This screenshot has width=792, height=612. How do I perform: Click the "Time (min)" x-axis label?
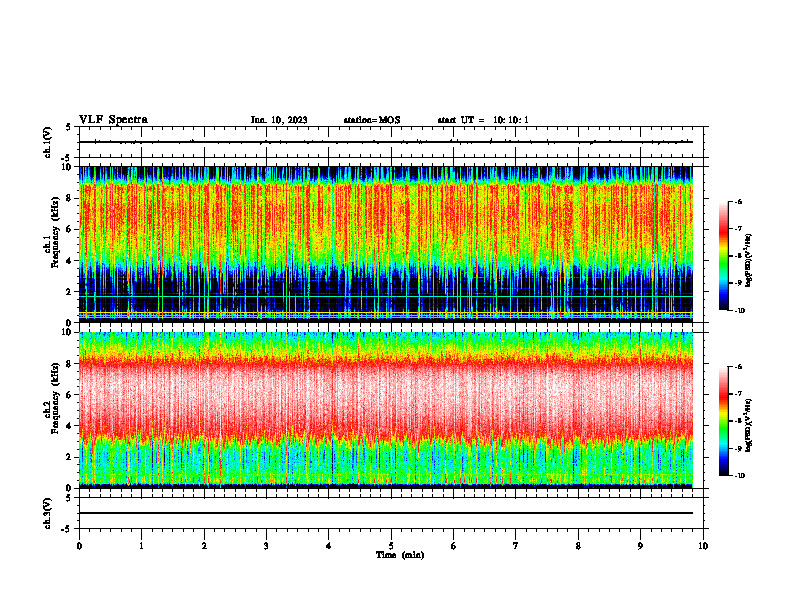tap(400, 555)
